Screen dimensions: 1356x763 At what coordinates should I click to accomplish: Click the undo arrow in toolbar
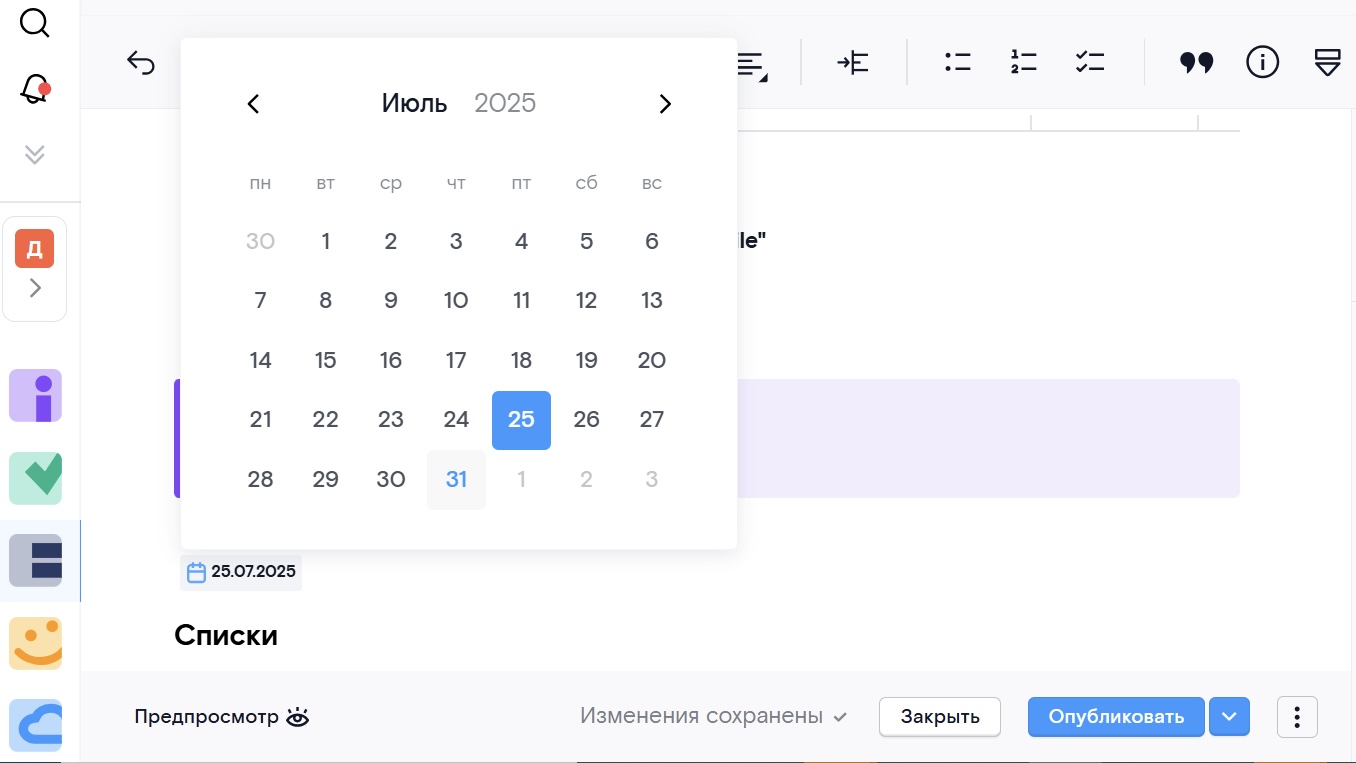tap(141, 64)
